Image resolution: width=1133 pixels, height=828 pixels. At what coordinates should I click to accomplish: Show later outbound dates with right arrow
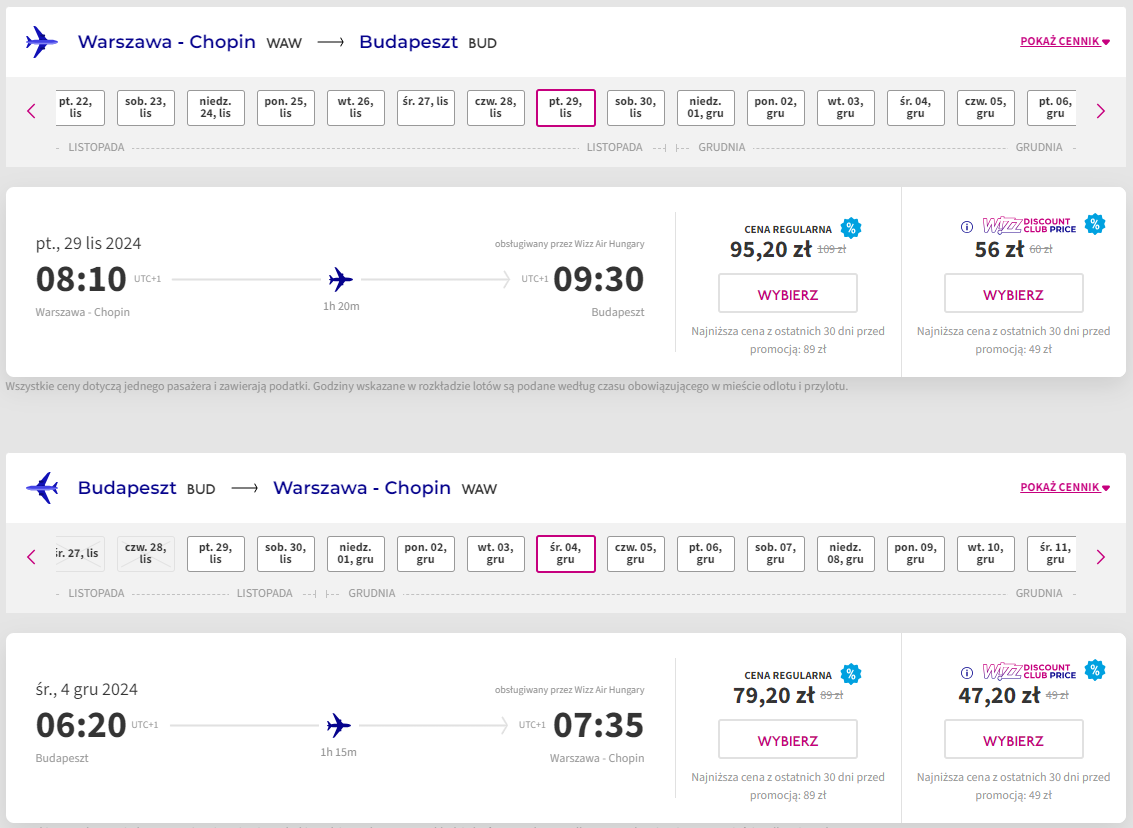click(x=1100, y=111)
